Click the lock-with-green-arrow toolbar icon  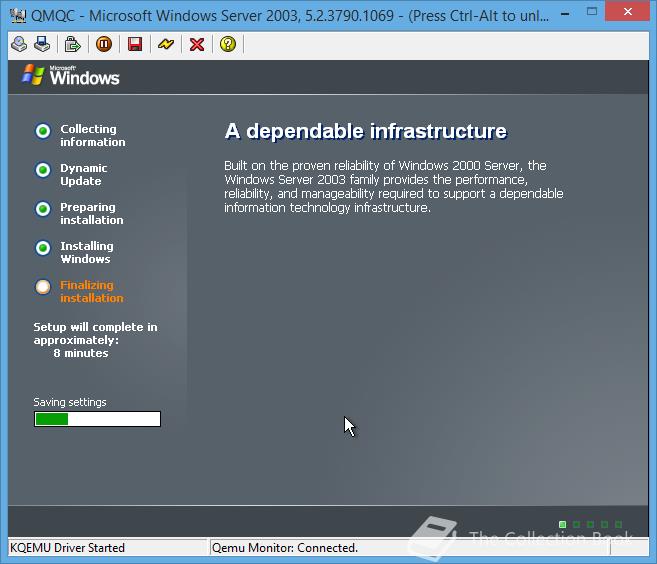tap(72, 44)
